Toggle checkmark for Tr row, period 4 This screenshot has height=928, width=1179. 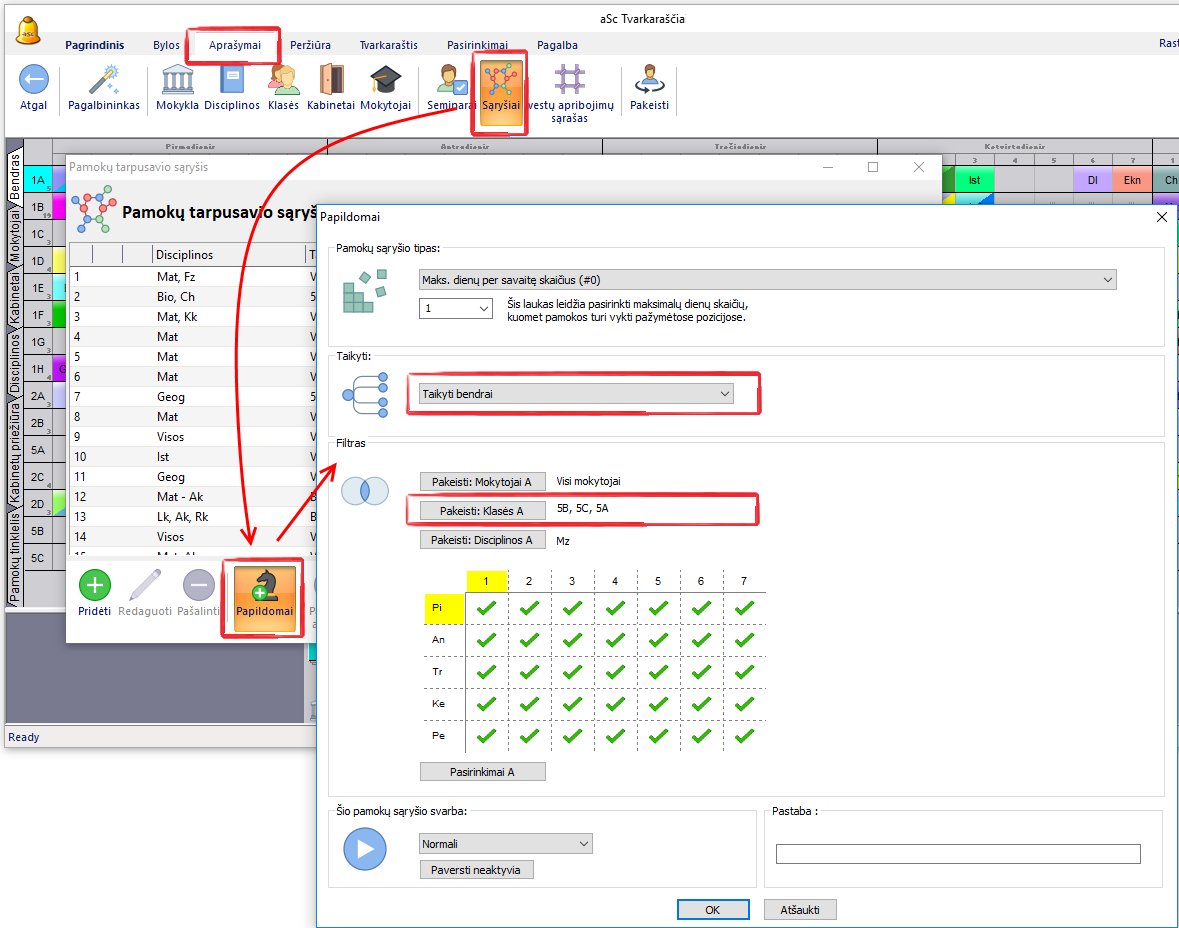pos(615,672)
